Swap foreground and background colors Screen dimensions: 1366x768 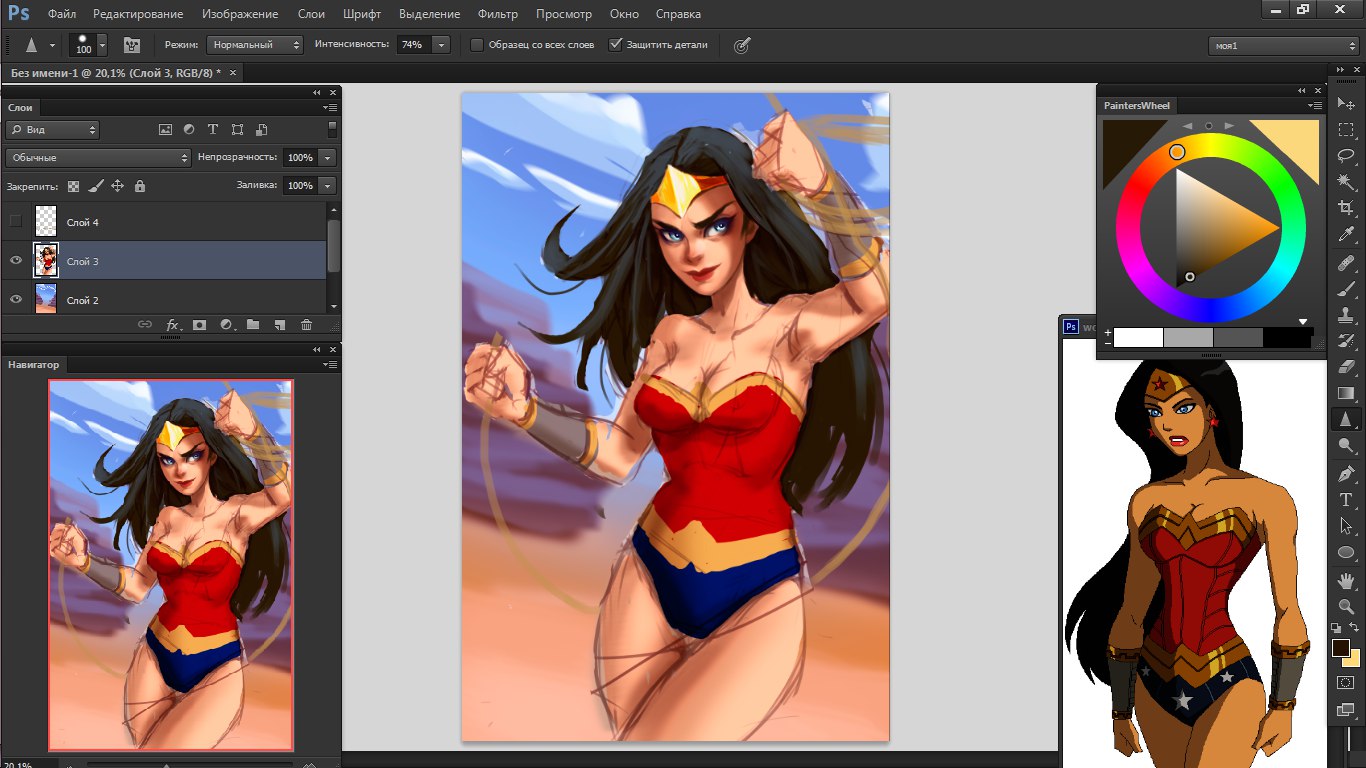(1354, 627)
